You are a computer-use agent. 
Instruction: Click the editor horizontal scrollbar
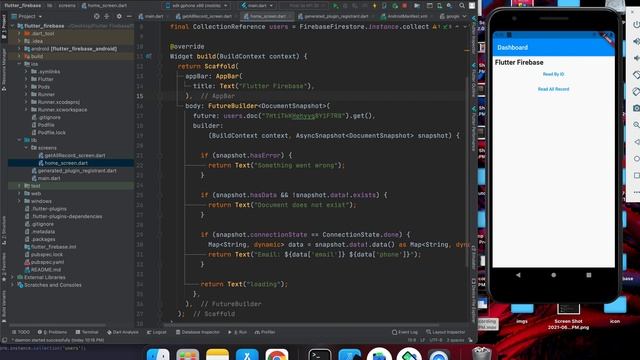tap(302, 325)
